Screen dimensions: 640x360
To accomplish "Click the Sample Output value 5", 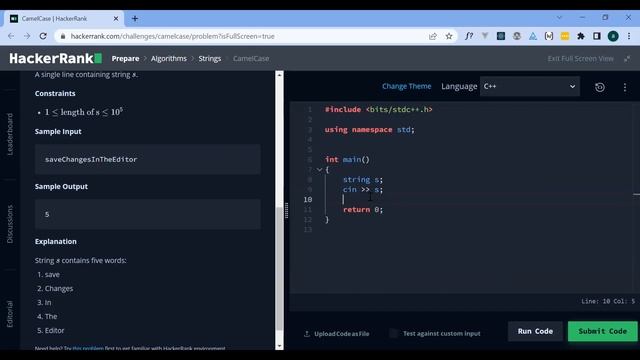I will point(47,214).
